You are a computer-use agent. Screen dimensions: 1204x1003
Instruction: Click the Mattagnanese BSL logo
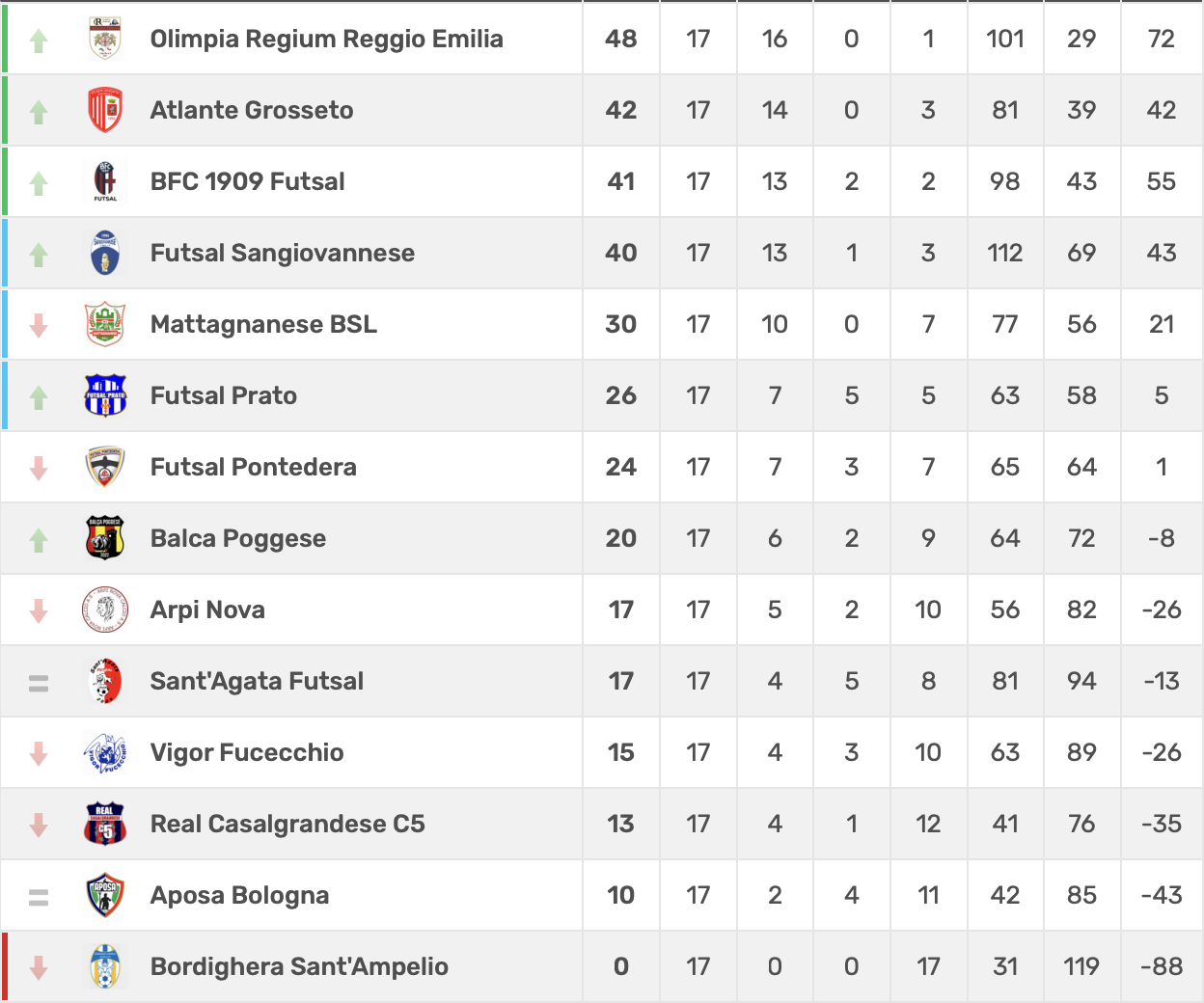[105, 324]
